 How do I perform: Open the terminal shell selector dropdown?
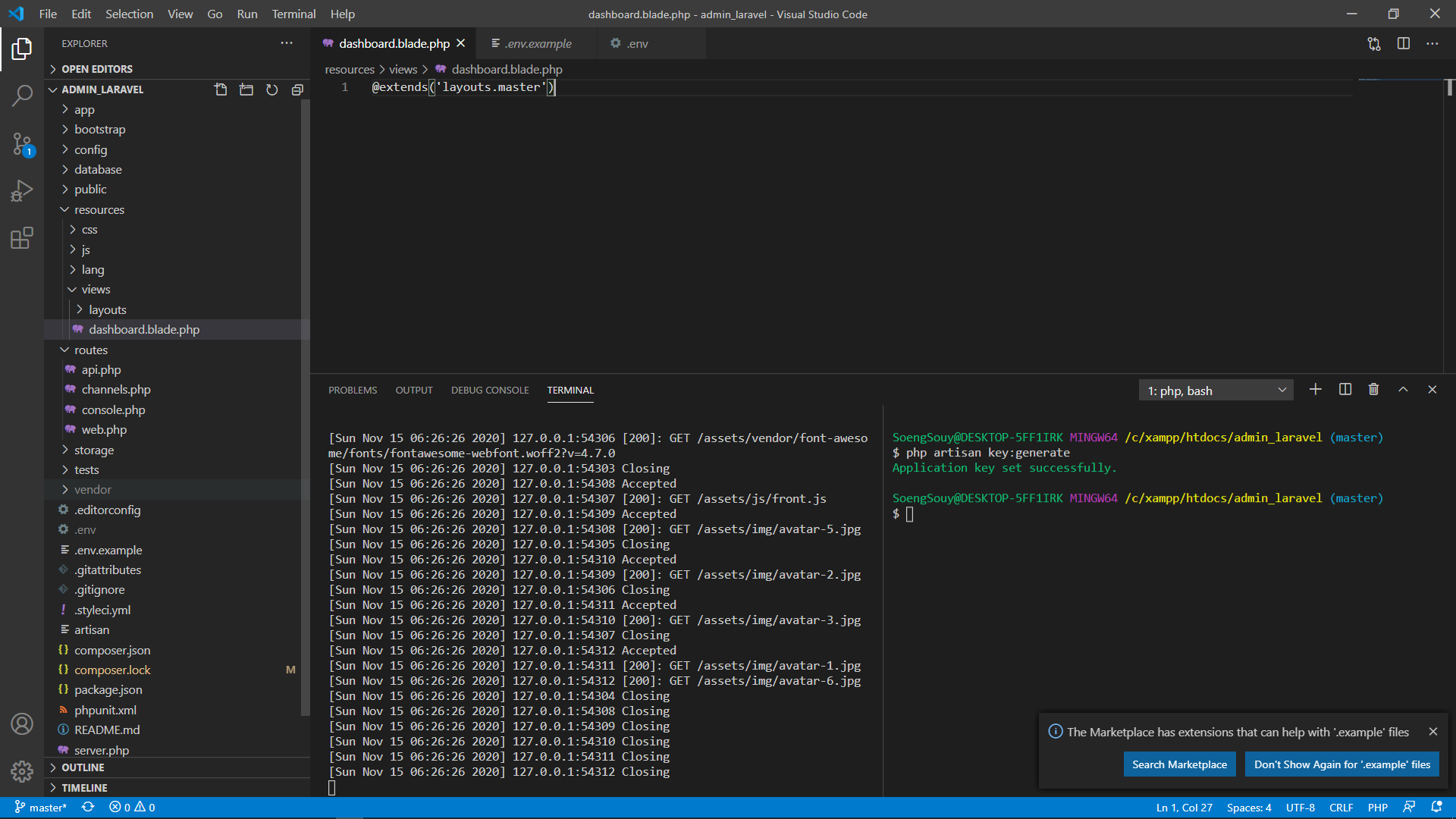(1282, 390)
